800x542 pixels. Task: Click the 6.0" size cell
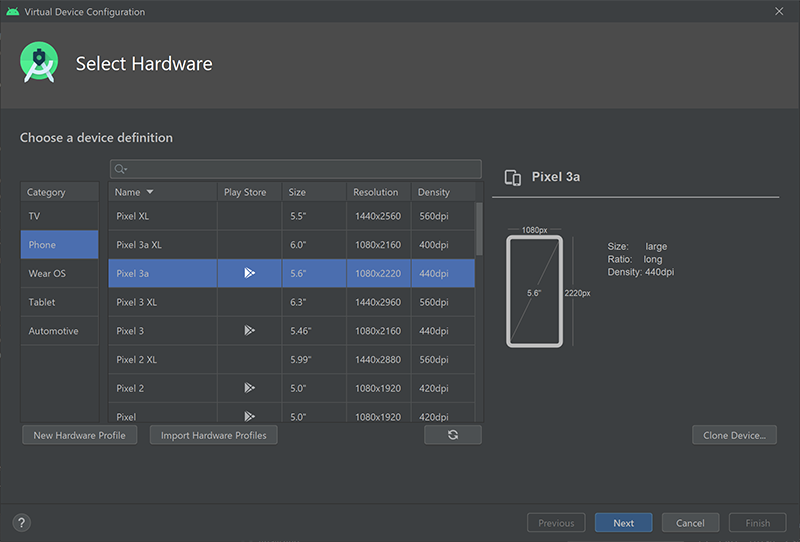click(314, 244)
